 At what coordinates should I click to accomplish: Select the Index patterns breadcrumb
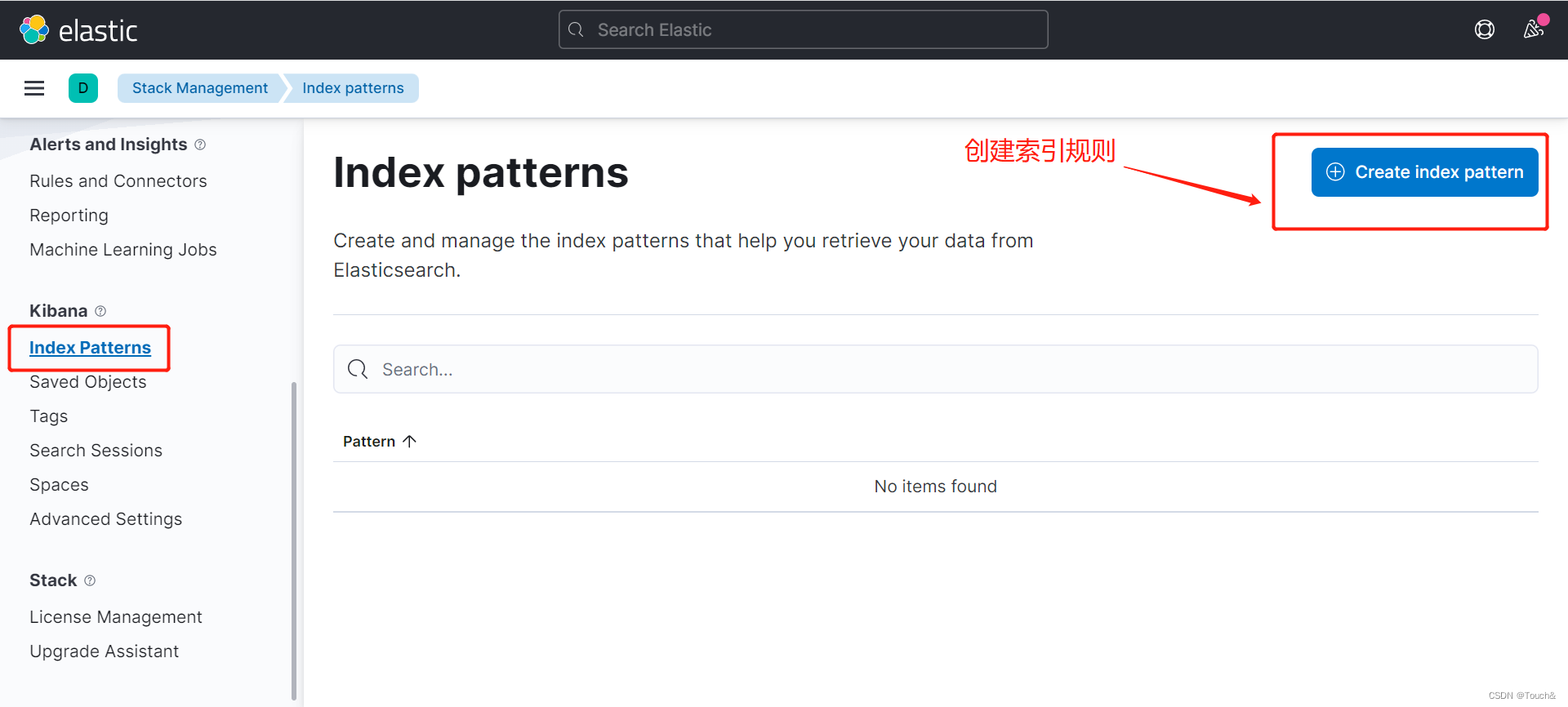pos(353,88)
